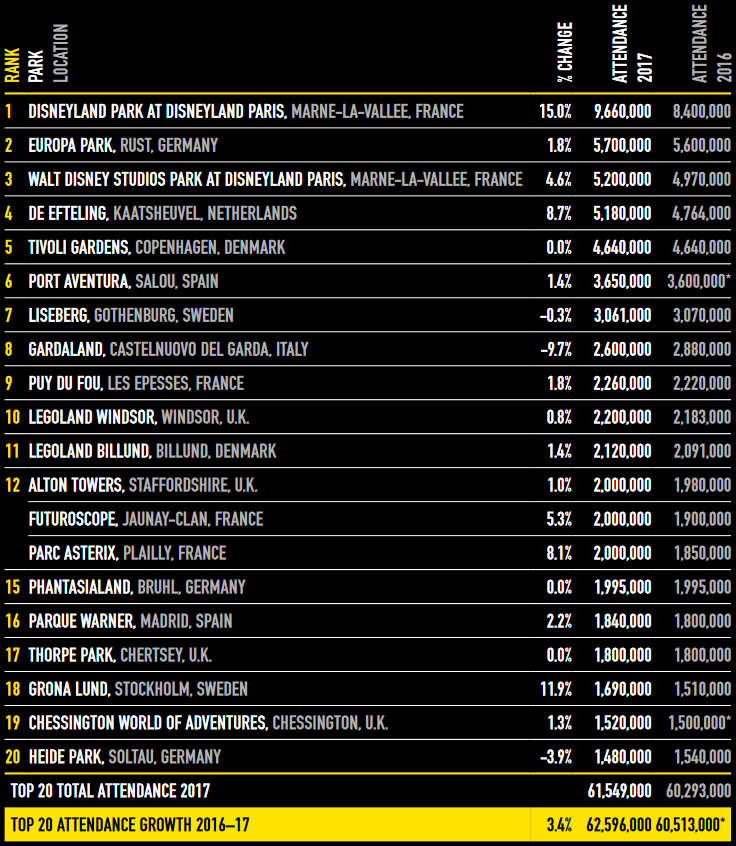The width and height of the screenshot is (736, 846).
Task: Select Port Aventura's 2016 attendance of 3,600,000
Action: click(x=697, y=281)
